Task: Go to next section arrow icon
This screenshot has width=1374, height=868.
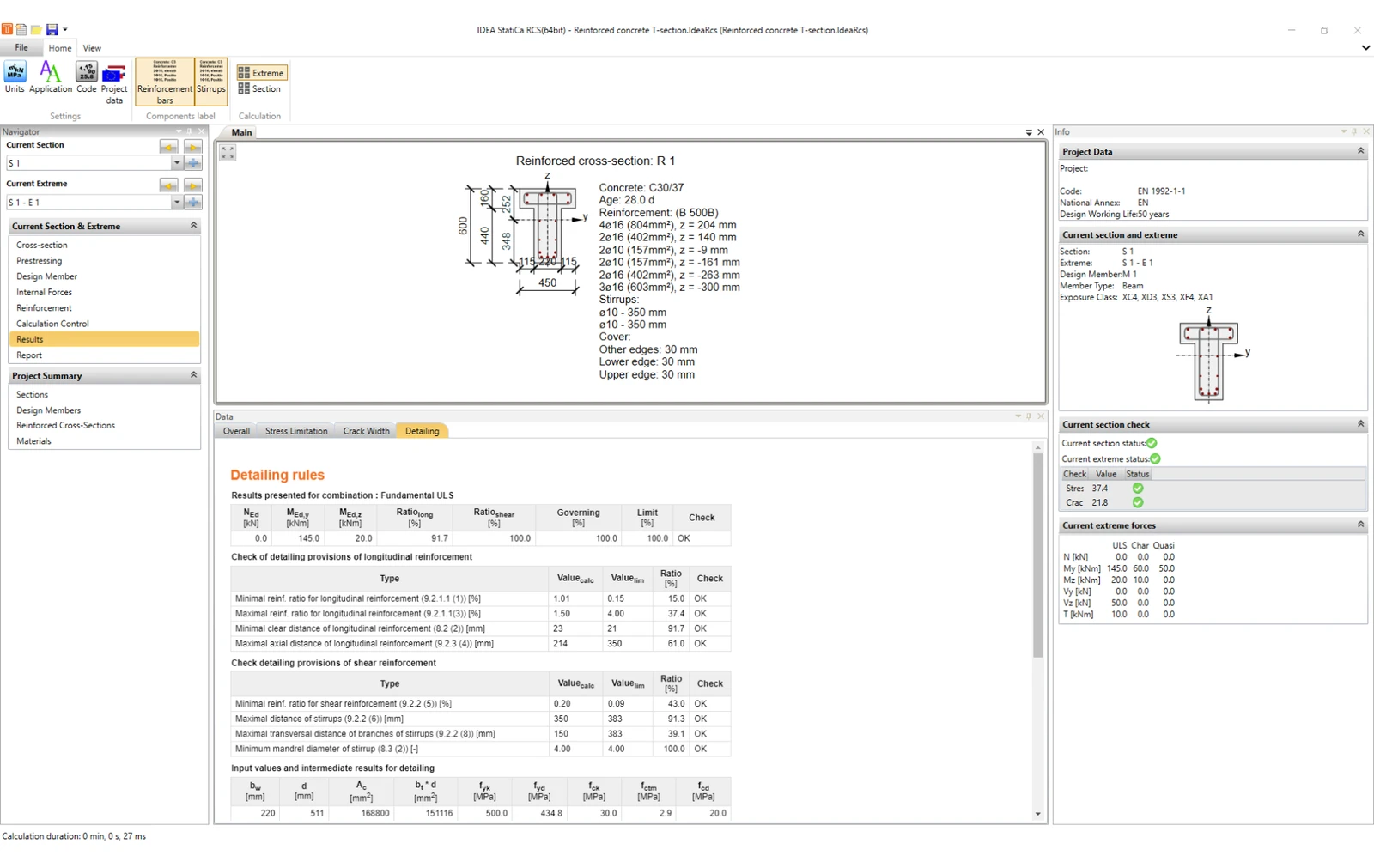Action: (x=193, y=147)
